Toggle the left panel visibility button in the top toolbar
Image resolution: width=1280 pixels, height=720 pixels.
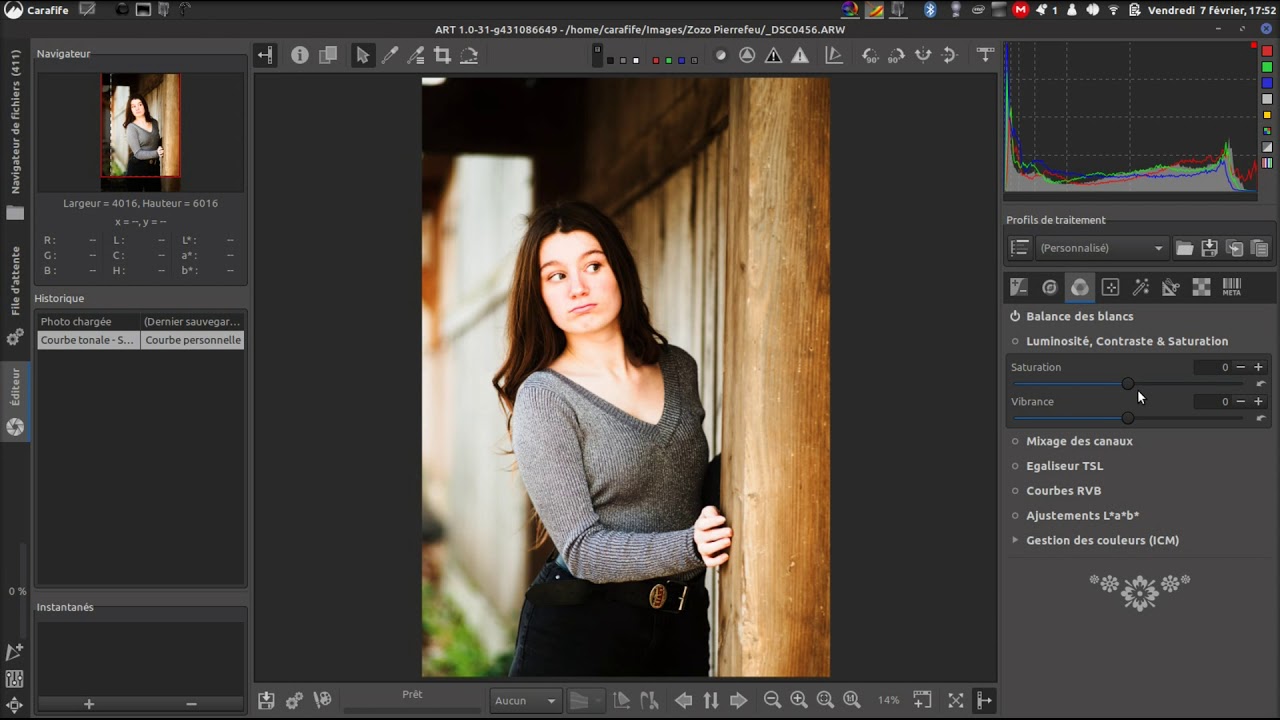[265, 56]
